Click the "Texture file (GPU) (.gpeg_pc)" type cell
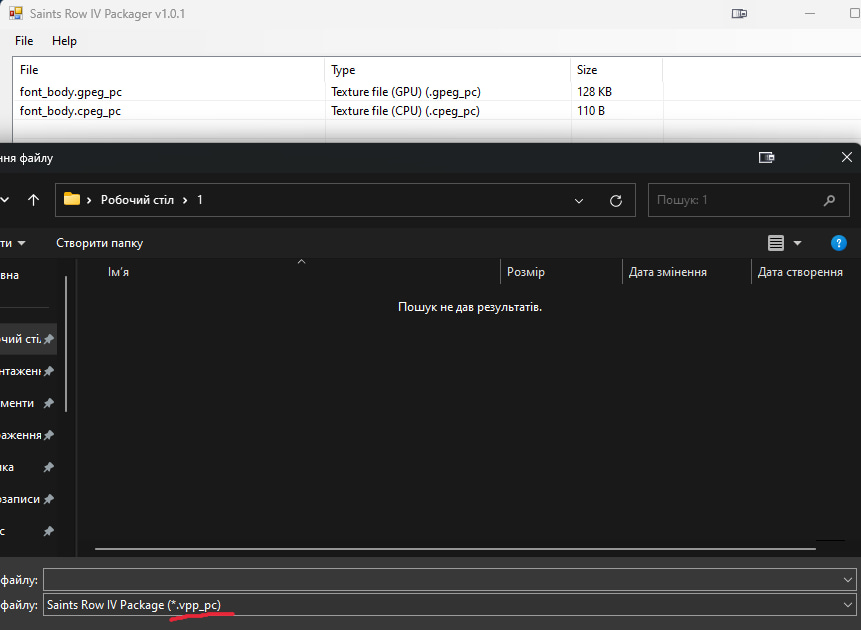 (406, 92)
